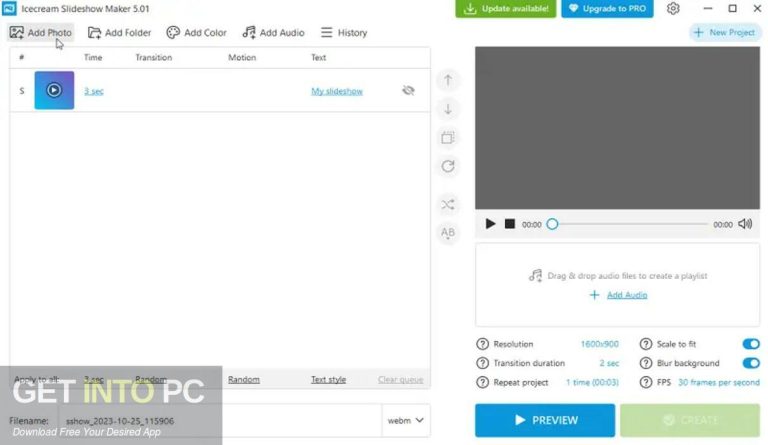
Task: Click Add Folder in the toolbar
Action: 120,33
